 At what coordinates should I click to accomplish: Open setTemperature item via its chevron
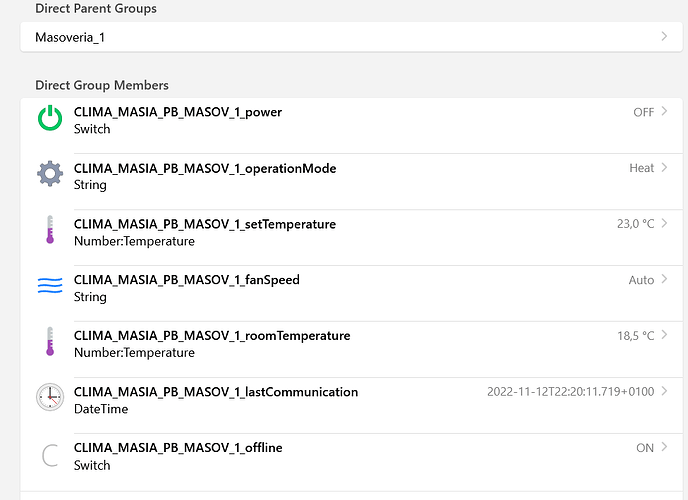tap(664, 223)
